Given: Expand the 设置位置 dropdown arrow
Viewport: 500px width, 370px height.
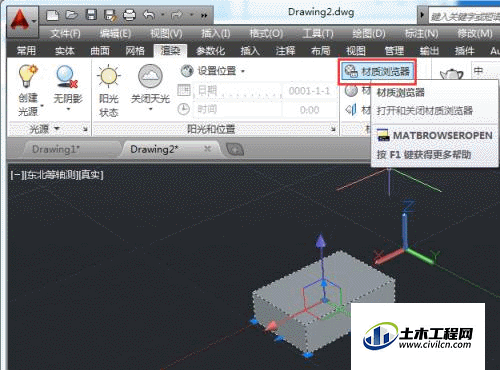Looking at the screenshot, I should click(243, 71).
